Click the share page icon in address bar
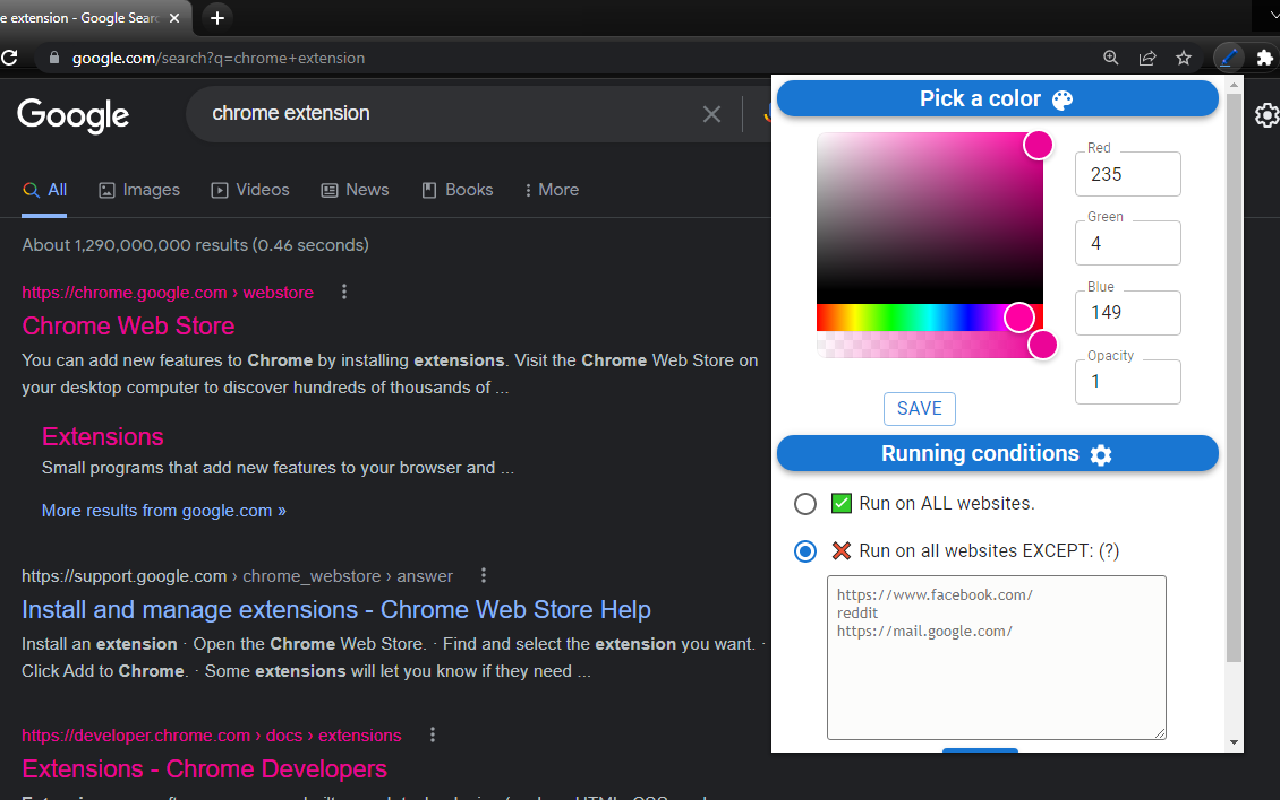This screenshot has width=1280, height=800. click(x=1148, y=58)
